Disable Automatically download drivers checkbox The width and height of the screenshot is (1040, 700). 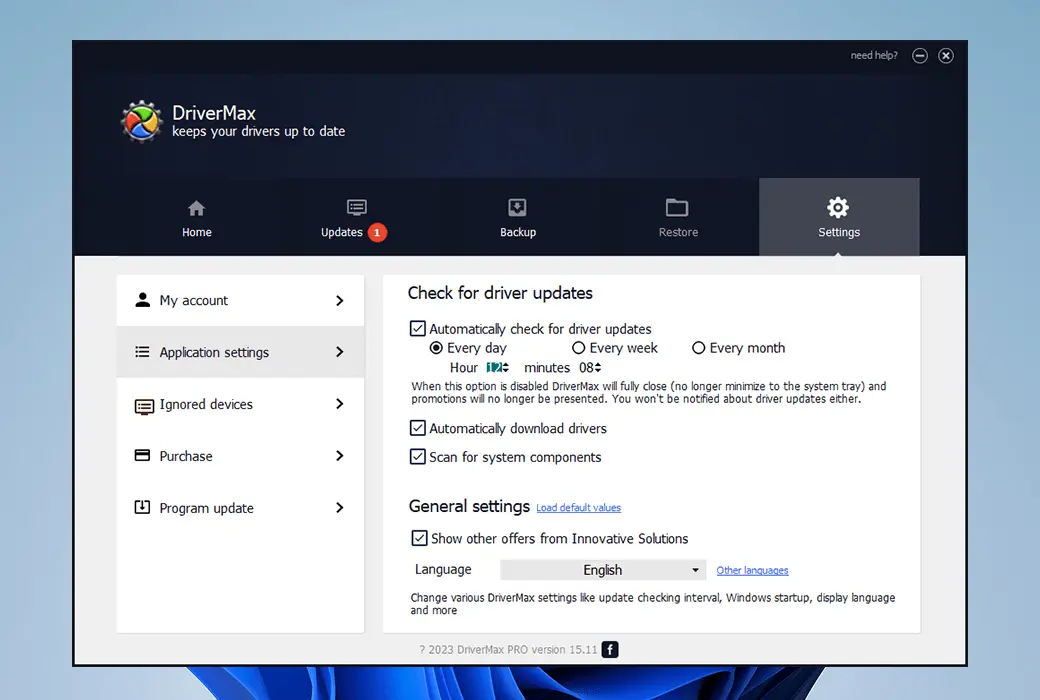[x=418, y=428]
